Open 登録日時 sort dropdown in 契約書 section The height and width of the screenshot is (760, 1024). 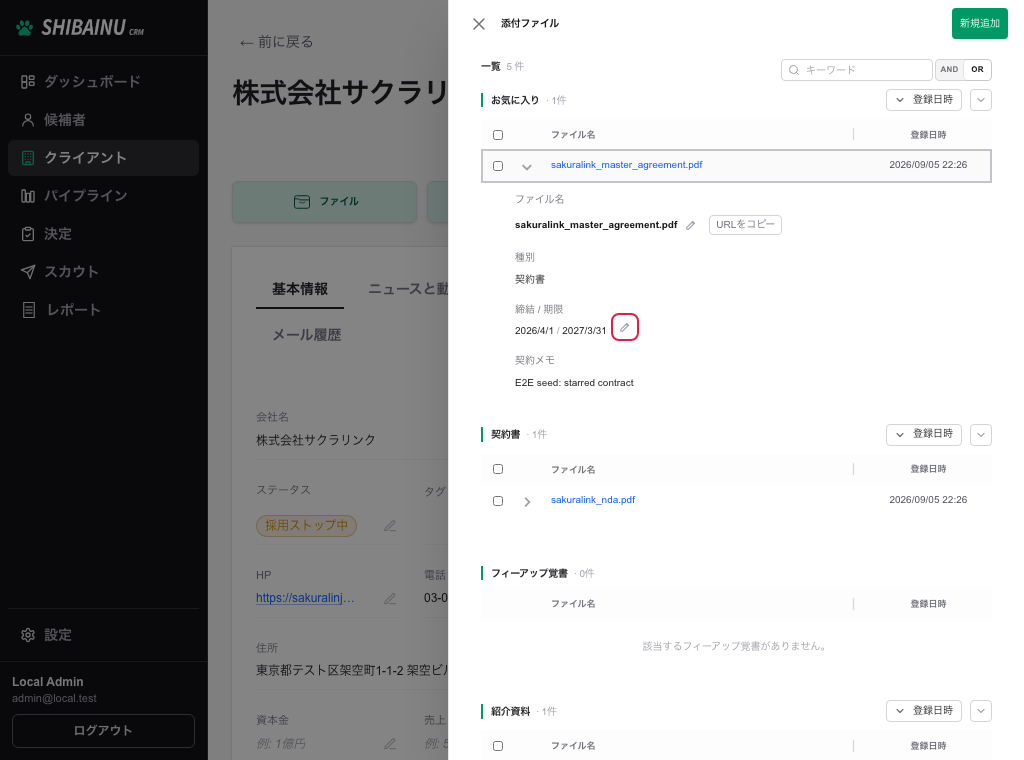coord(923,435)
